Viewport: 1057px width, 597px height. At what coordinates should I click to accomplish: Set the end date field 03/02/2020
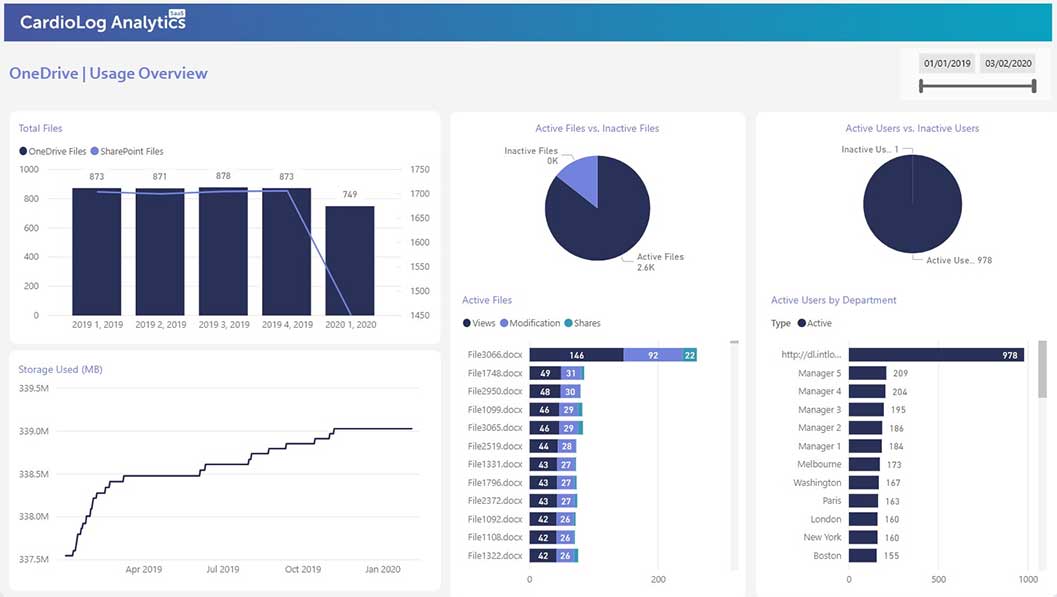(1008, 63)
